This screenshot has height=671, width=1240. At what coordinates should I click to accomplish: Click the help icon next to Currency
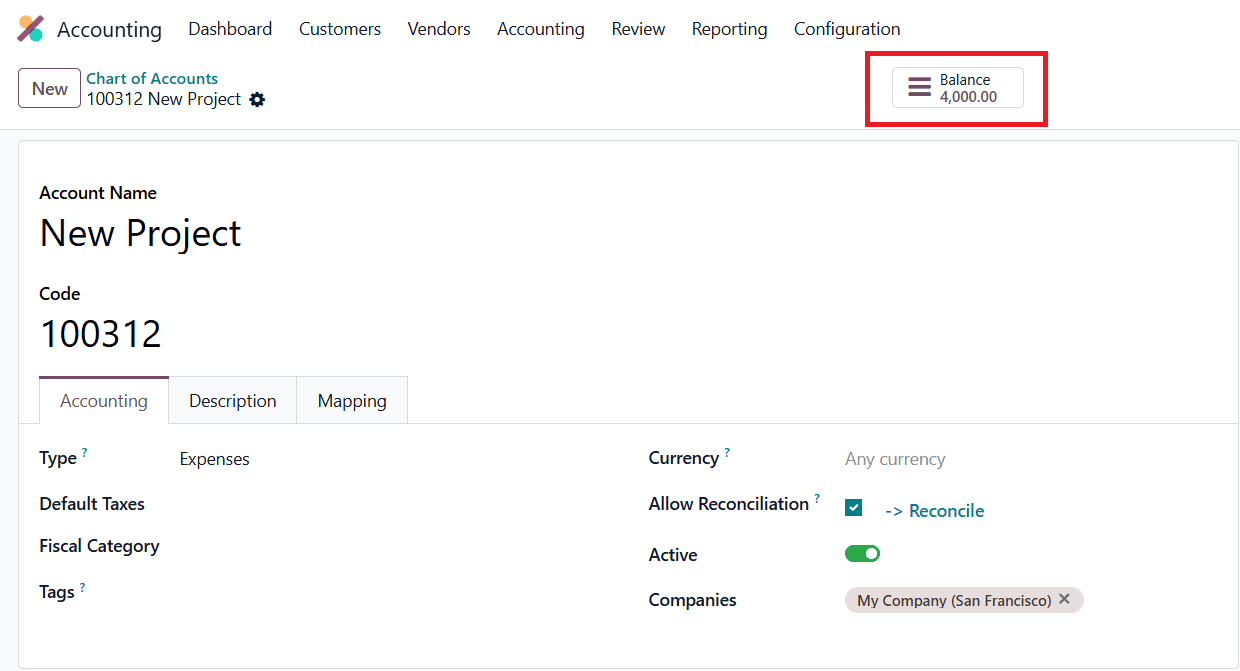coord(727,451)
